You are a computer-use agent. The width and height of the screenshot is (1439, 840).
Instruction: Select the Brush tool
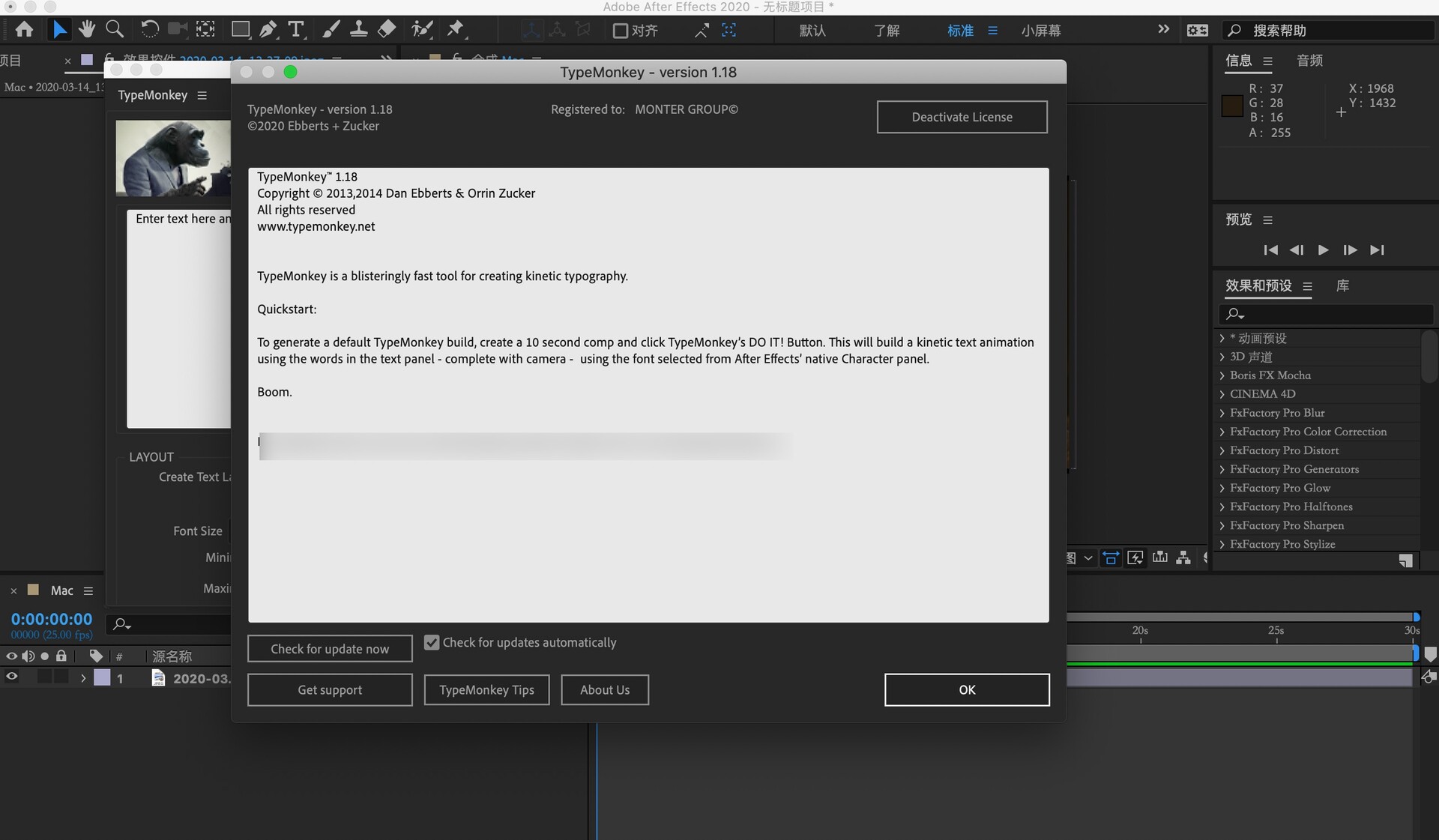tap(331, 30)
